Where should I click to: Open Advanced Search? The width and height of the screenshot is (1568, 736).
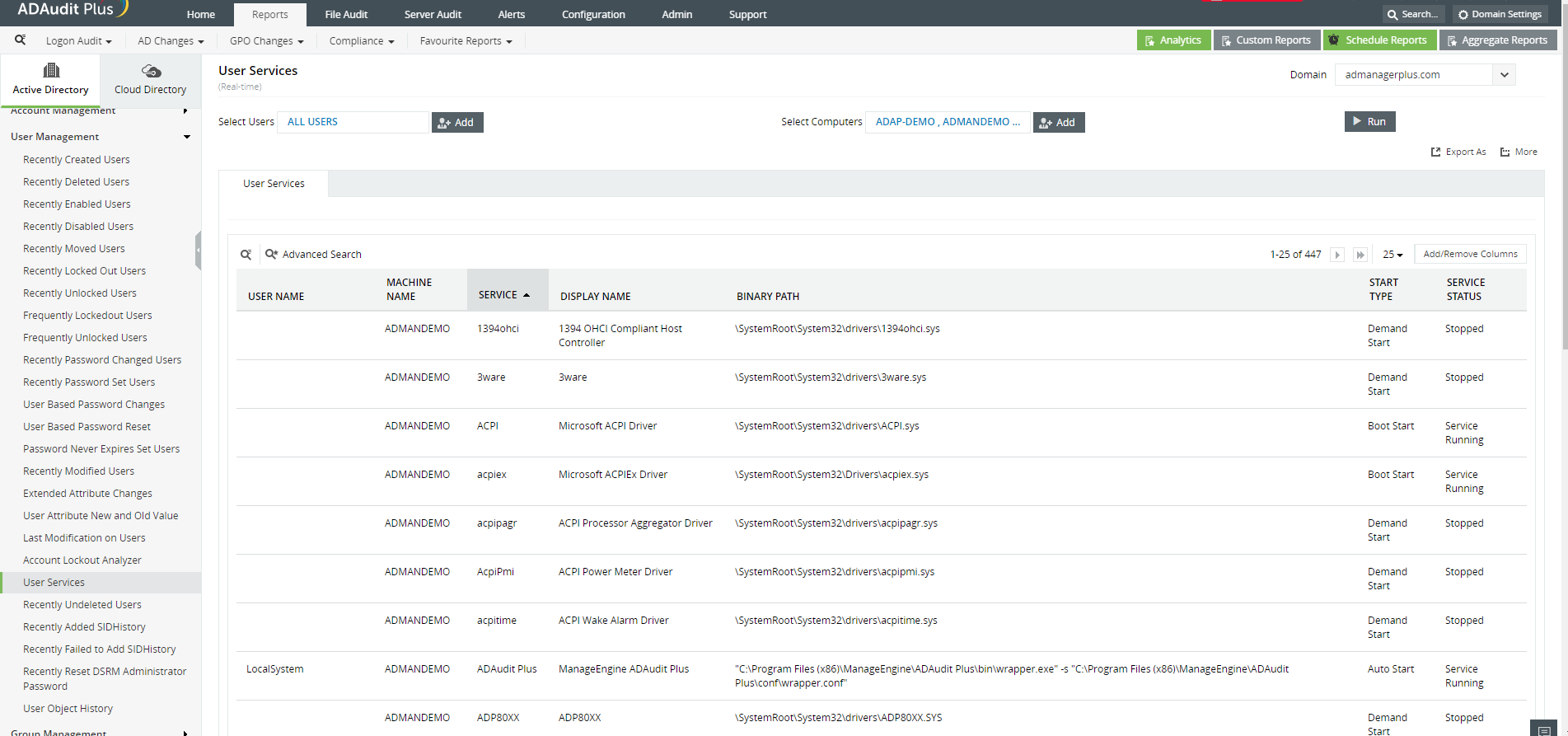tap(313, 255)
